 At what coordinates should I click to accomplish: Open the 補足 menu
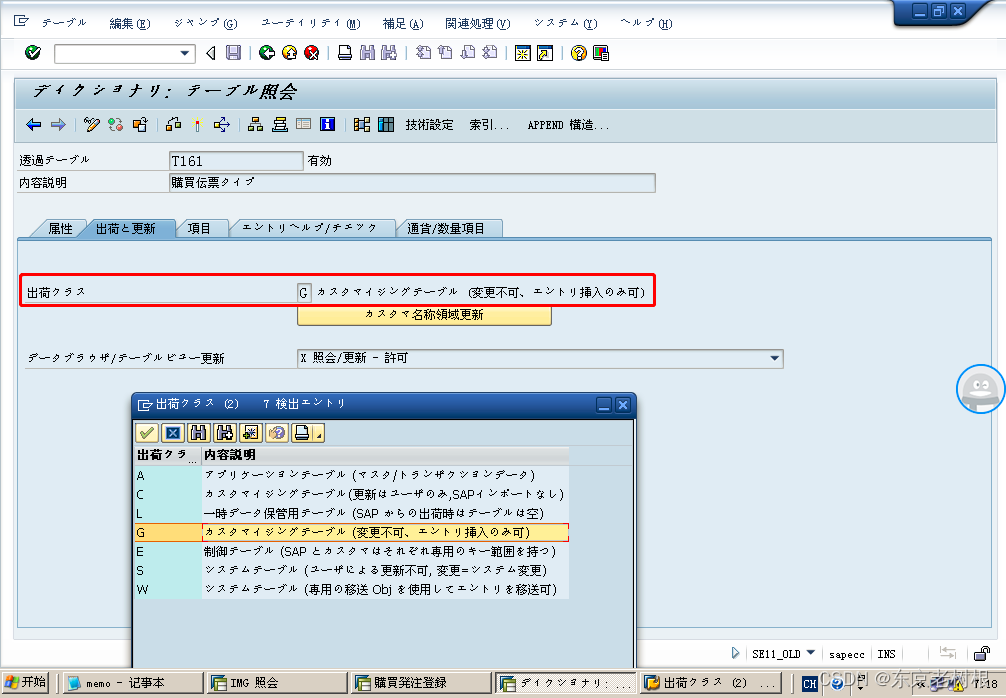click(403, 24)
